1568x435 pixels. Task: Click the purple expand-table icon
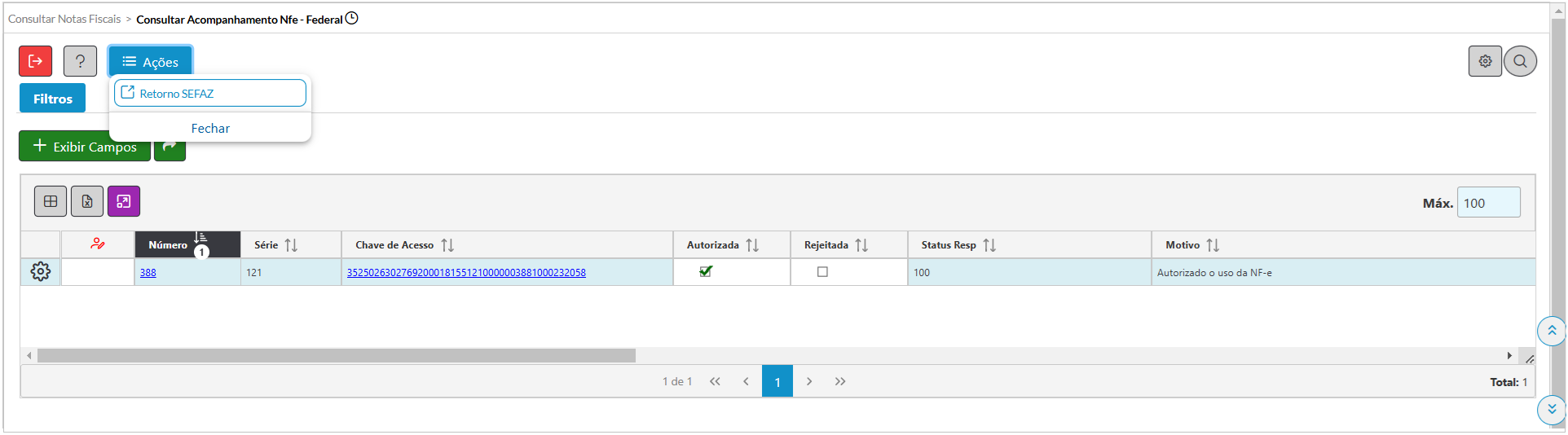click(x=124, y=201)
